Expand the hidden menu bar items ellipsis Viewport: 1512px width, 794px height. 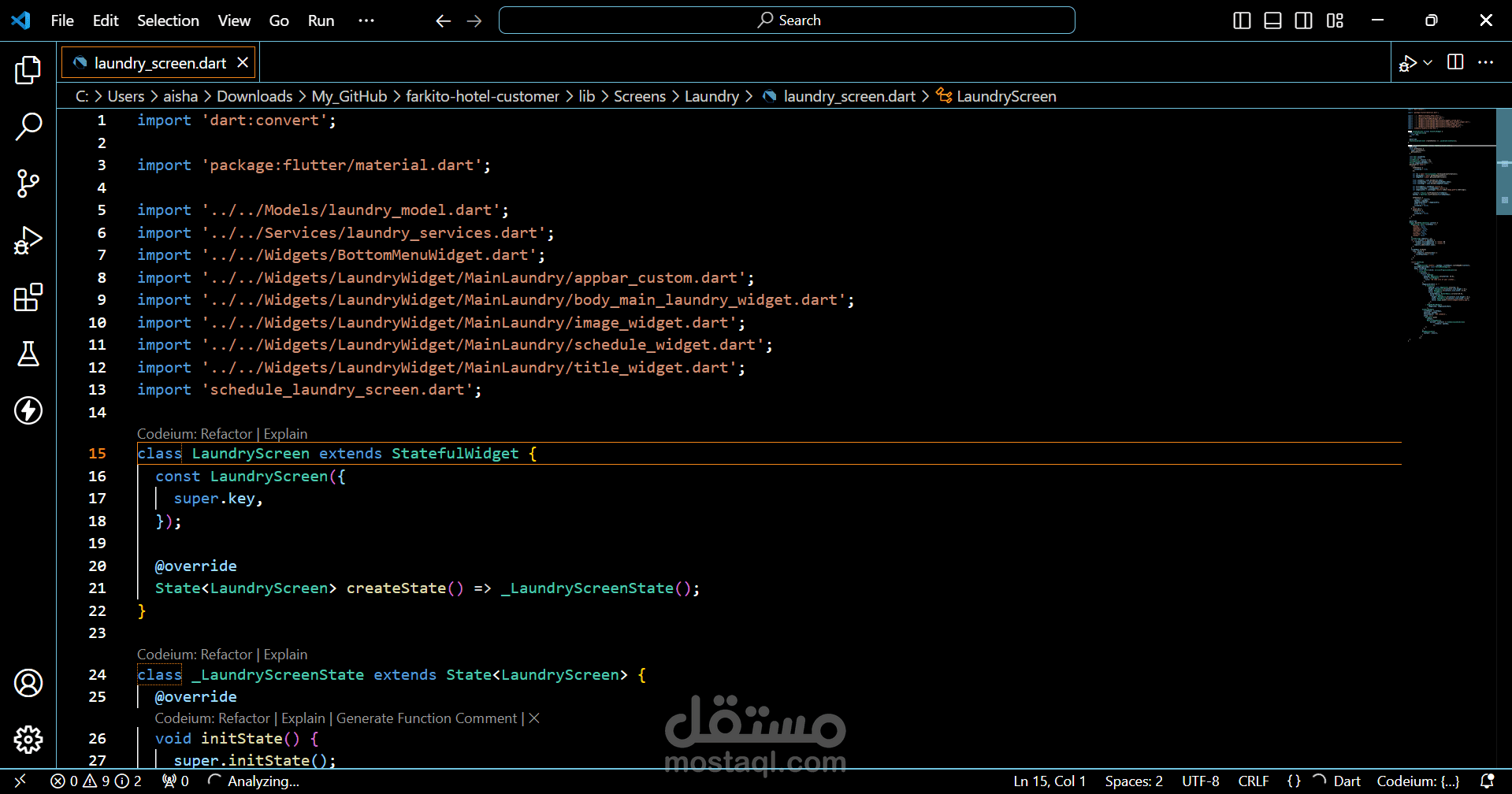[366, 20]
